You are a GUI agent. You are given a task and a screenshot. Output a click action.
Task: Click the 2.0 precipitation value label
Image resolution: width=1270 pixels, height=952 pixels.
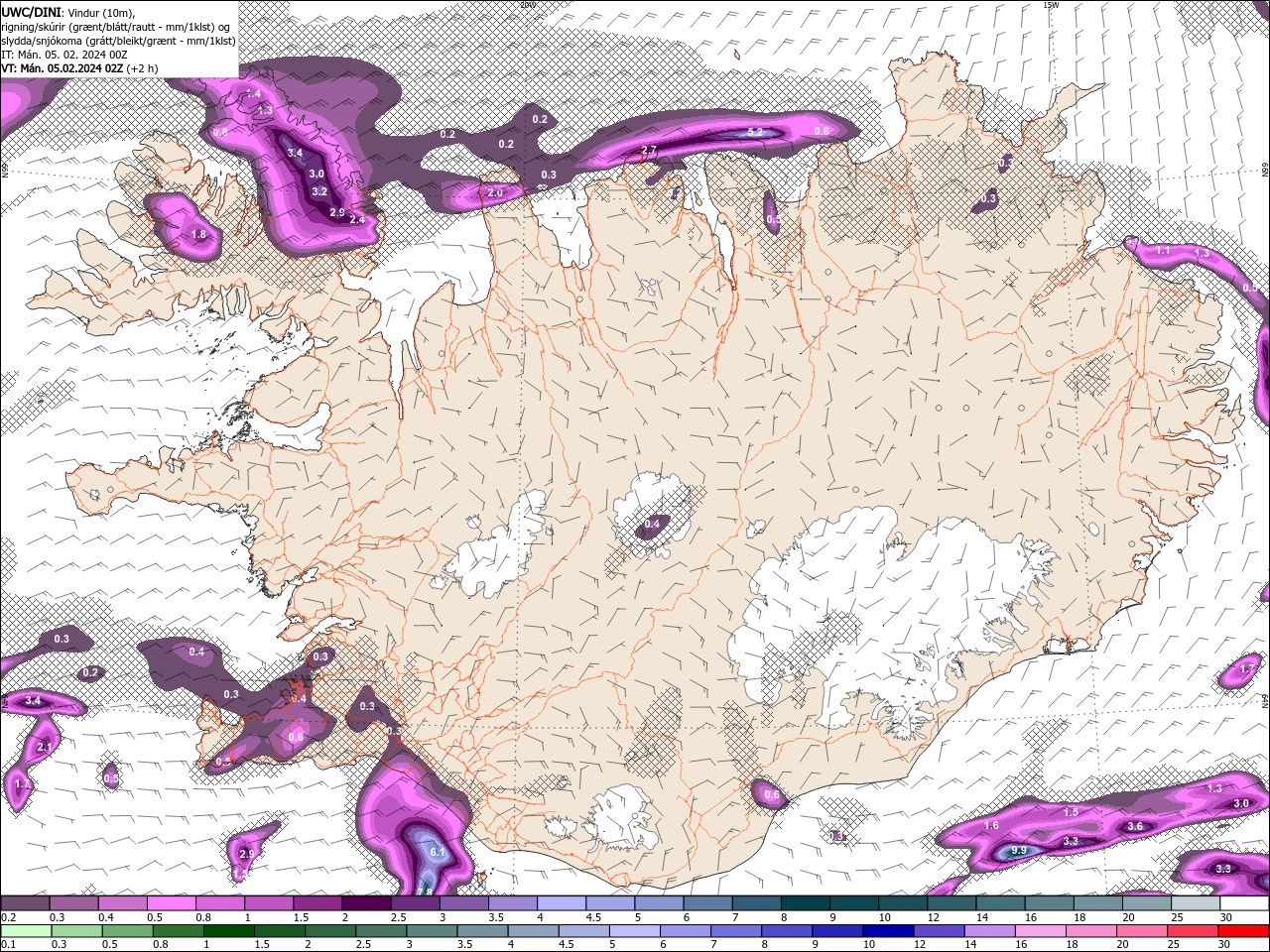[x=495, y=192]
